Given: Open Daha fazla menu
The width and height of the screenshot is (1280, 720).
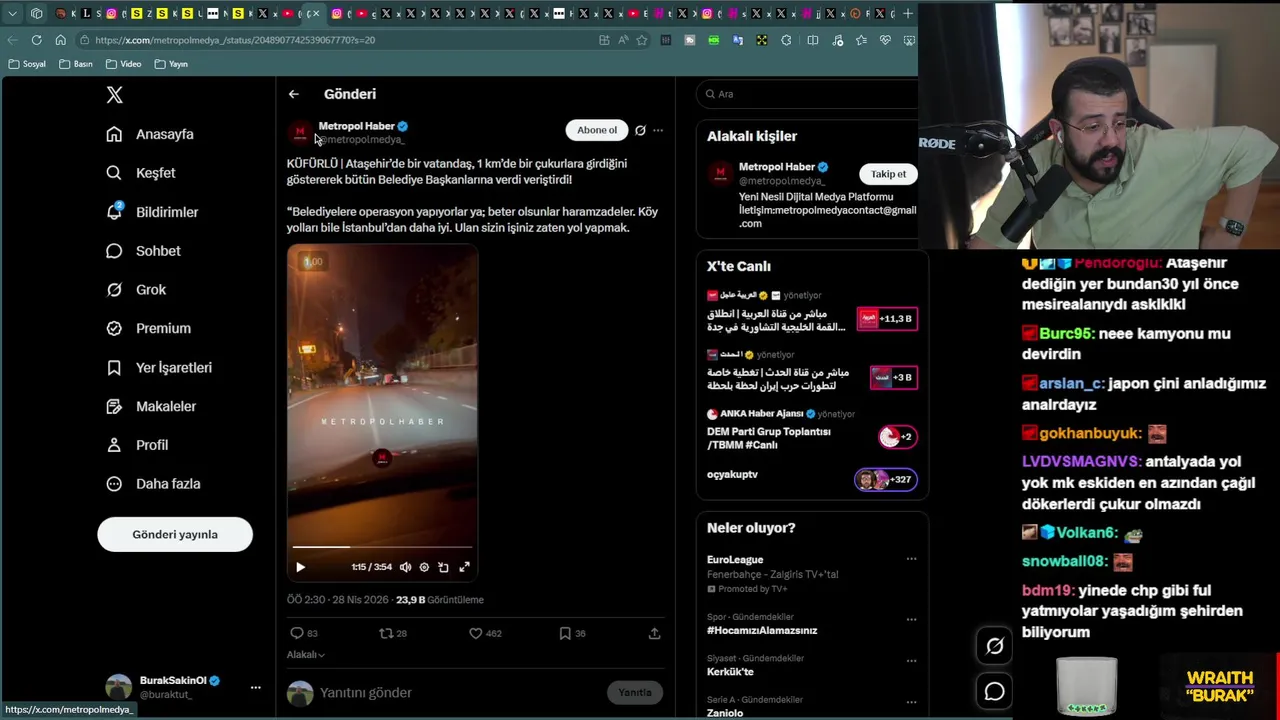Looking at the screenshot, I should (153, 484).
